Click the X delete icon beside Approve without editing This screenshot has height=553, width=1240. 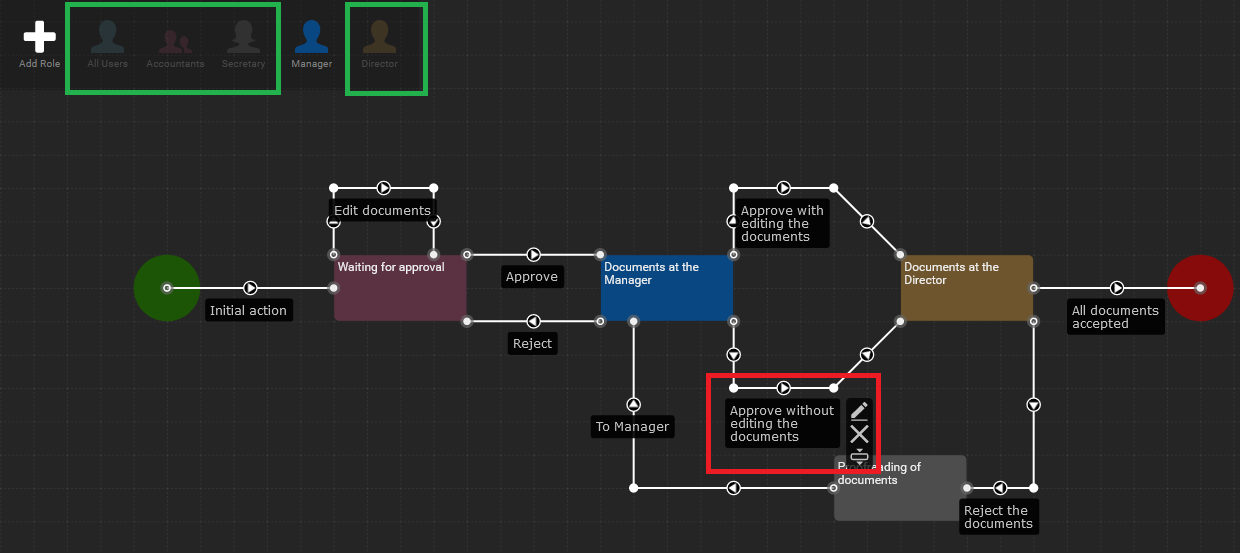coord(859,434)
